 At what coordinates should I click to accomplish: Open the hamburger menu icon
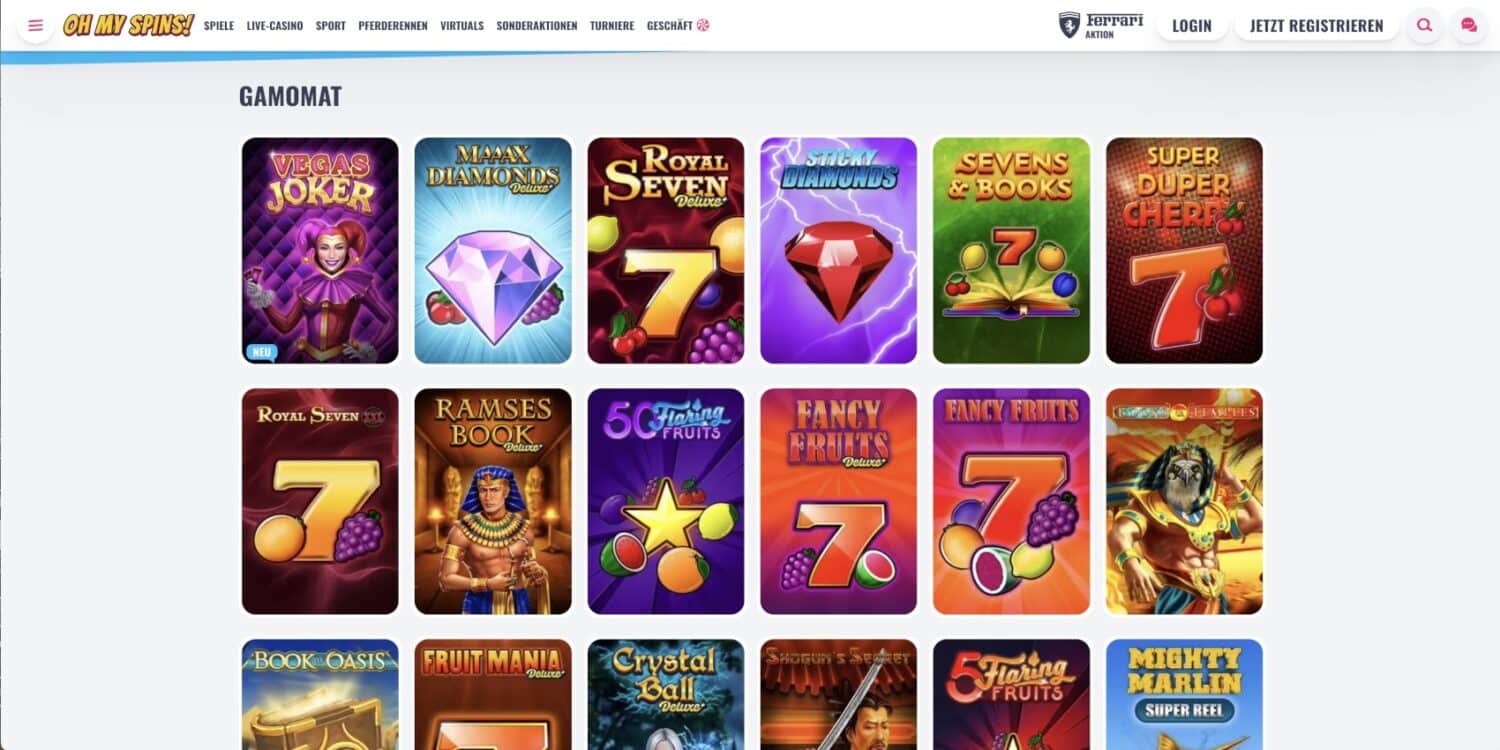35,25
